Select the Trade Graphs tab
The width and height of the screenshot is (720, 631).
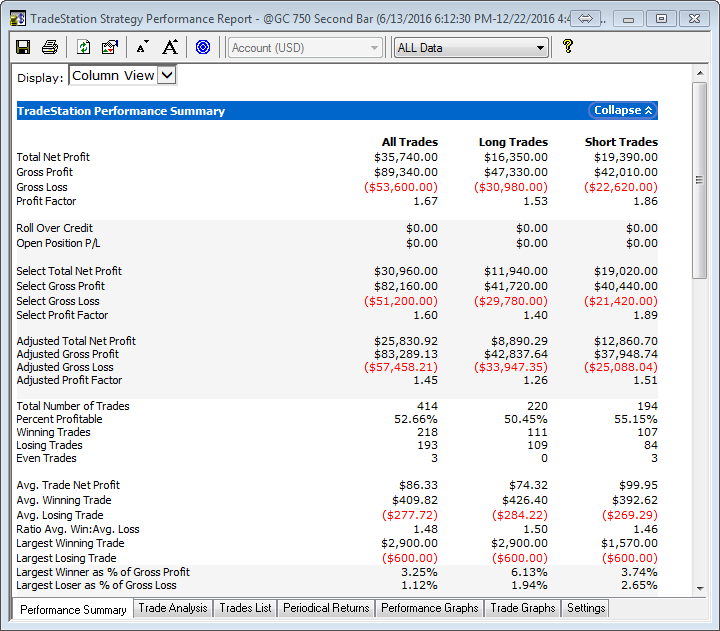click(x=523, y=608)
